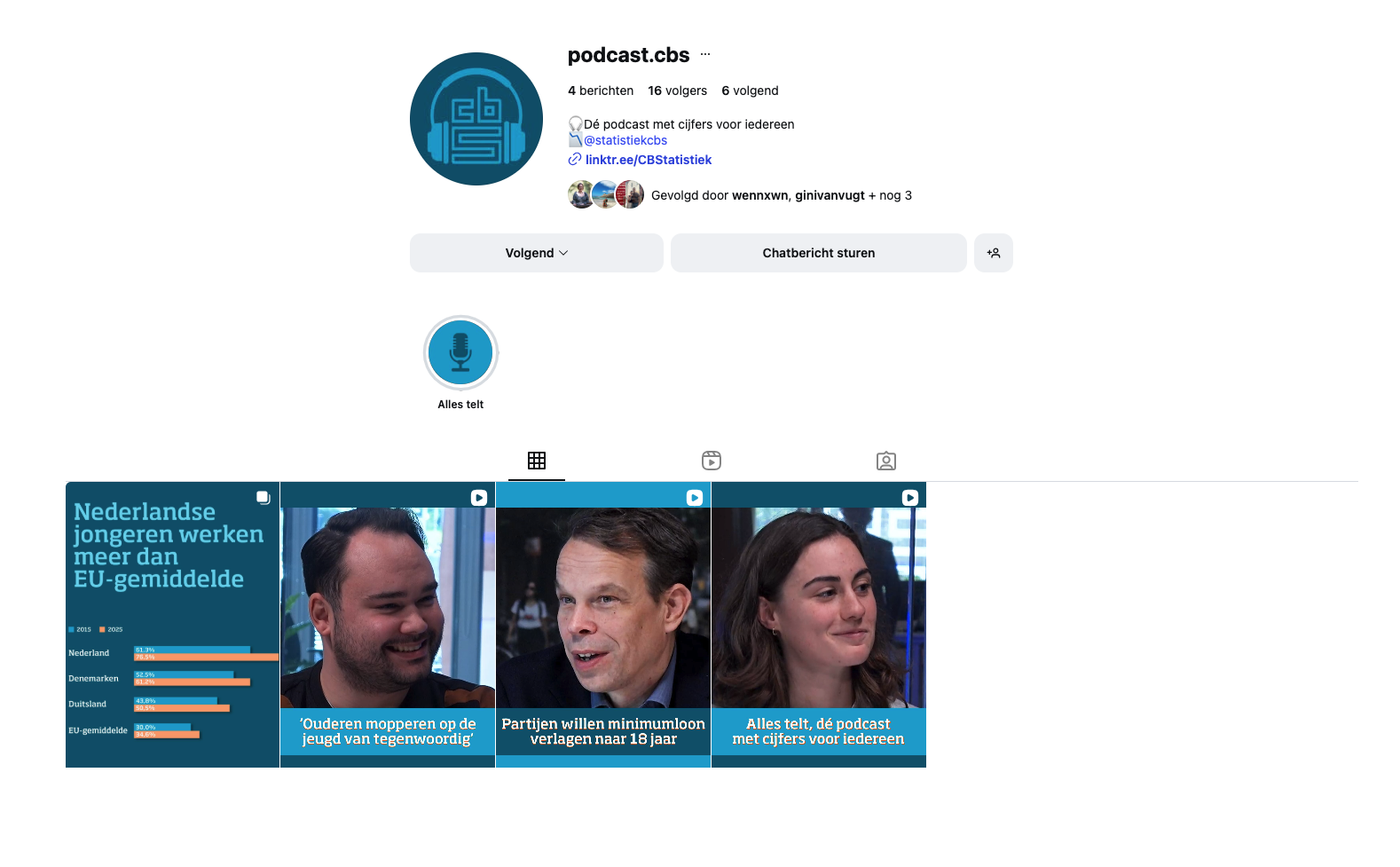Open the Alles telt story highlight

click(460, 353)
